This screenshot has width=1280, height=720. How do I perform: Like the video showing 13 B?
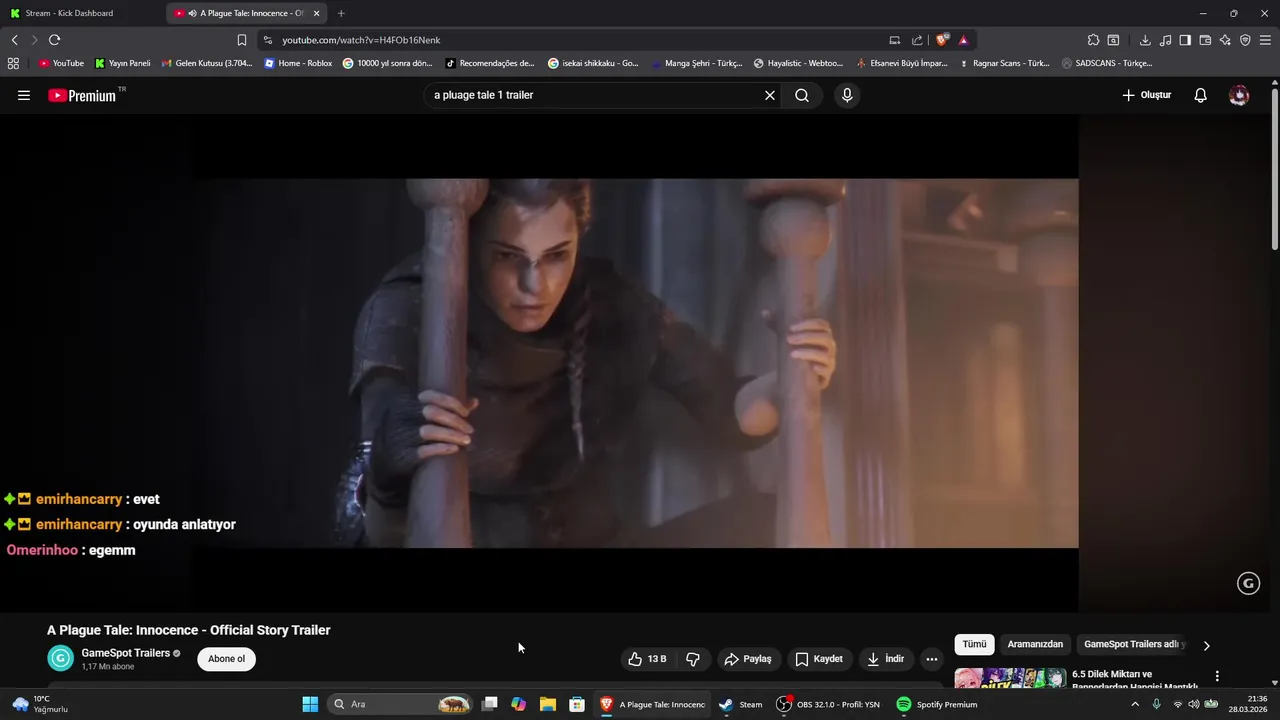tap(647, 659)
